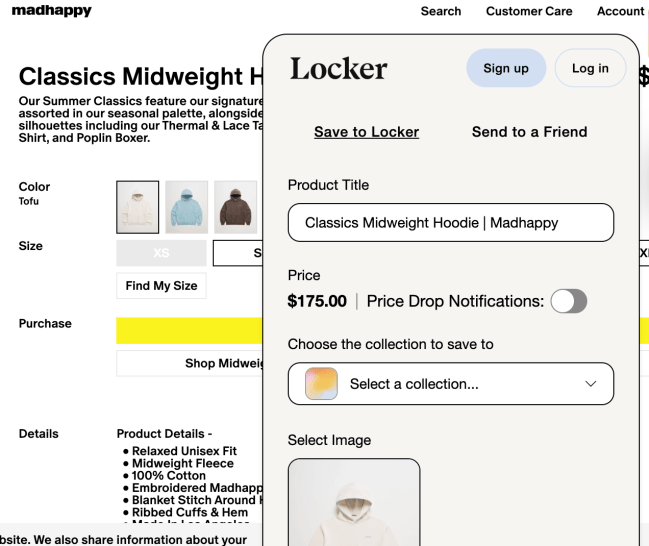Switch to Send to a Friend tab
This screenshot has width=649, height=546.
tap(529, 132)
